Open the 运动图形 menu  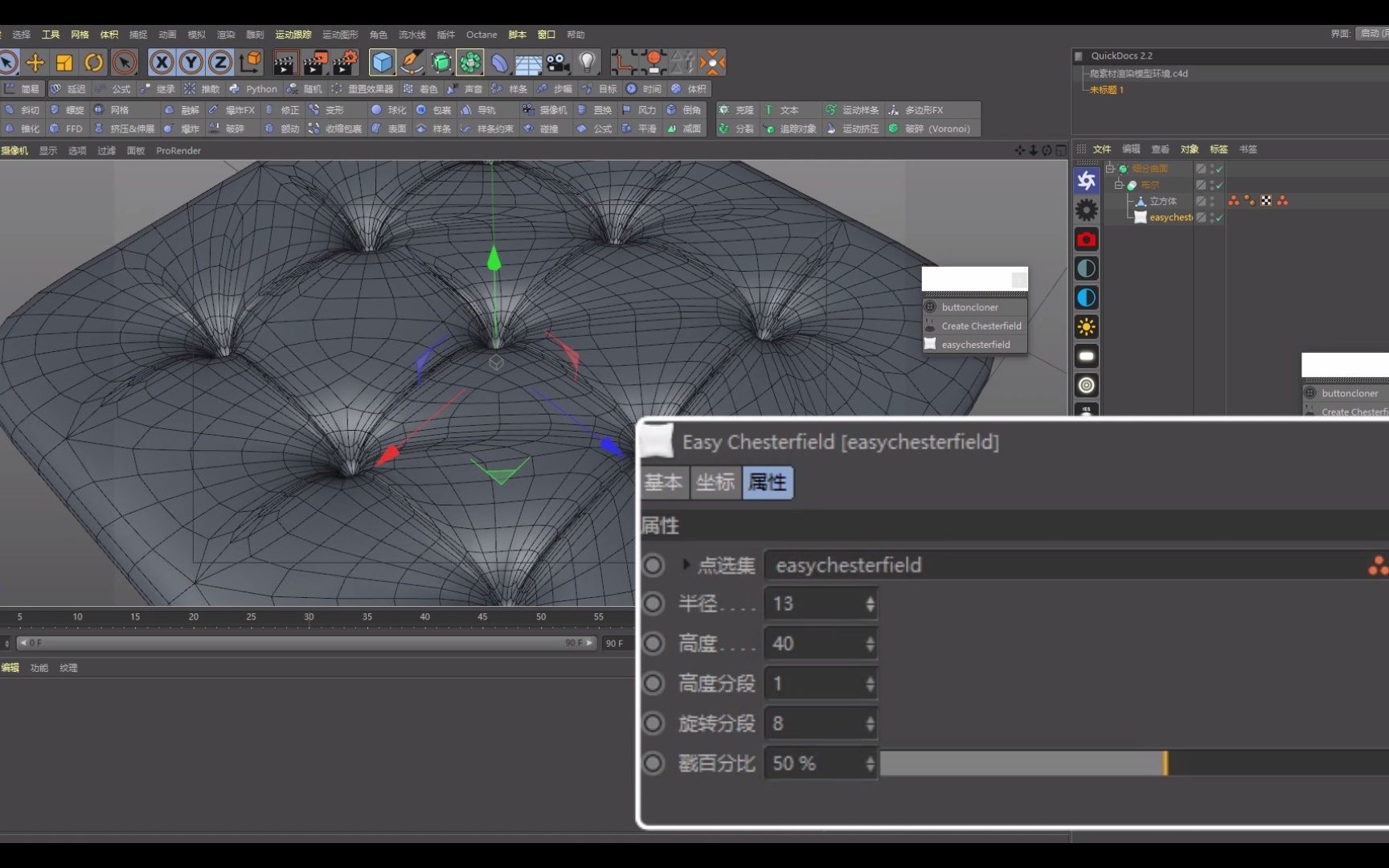(340, 35)
